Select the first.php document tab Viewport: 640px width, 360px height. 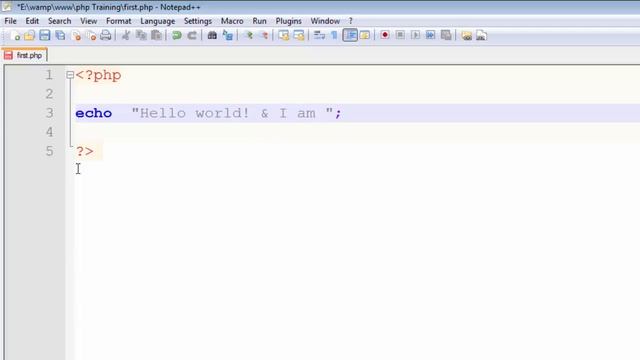[24, 55]
